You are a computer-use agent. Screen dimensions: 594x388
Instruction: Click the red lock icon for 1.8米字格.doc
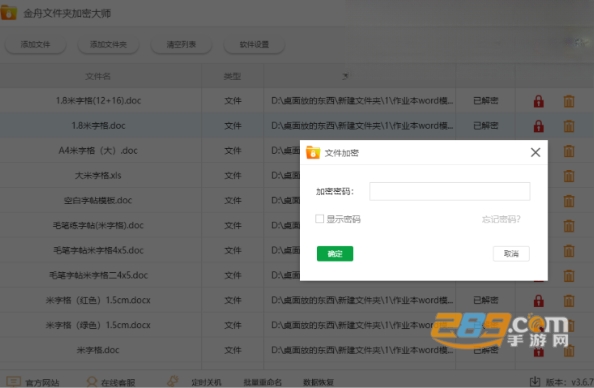click(538, 126)
